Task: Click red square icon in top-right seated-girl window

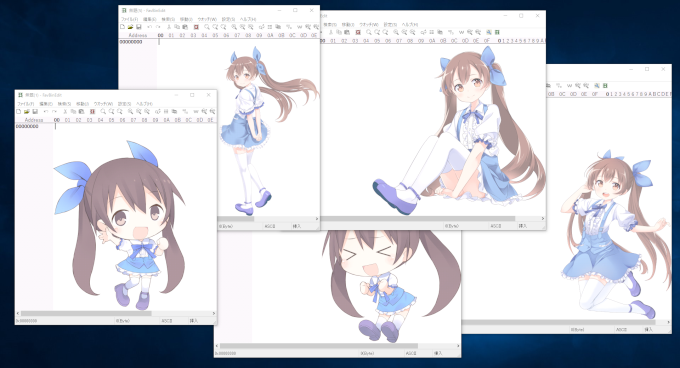Action: click(358, 33)
